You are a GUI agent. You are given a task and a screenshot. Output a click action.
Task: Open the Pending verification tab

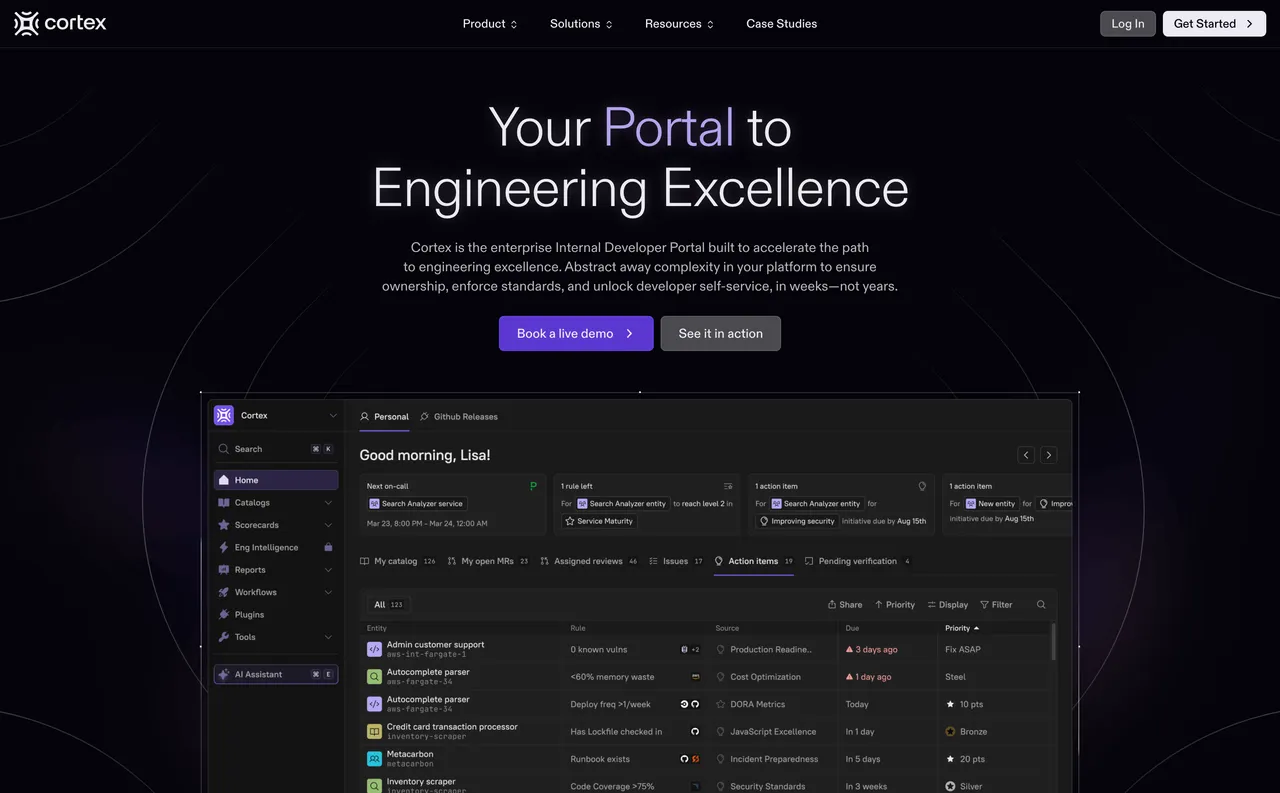click(x=855, y=561)
